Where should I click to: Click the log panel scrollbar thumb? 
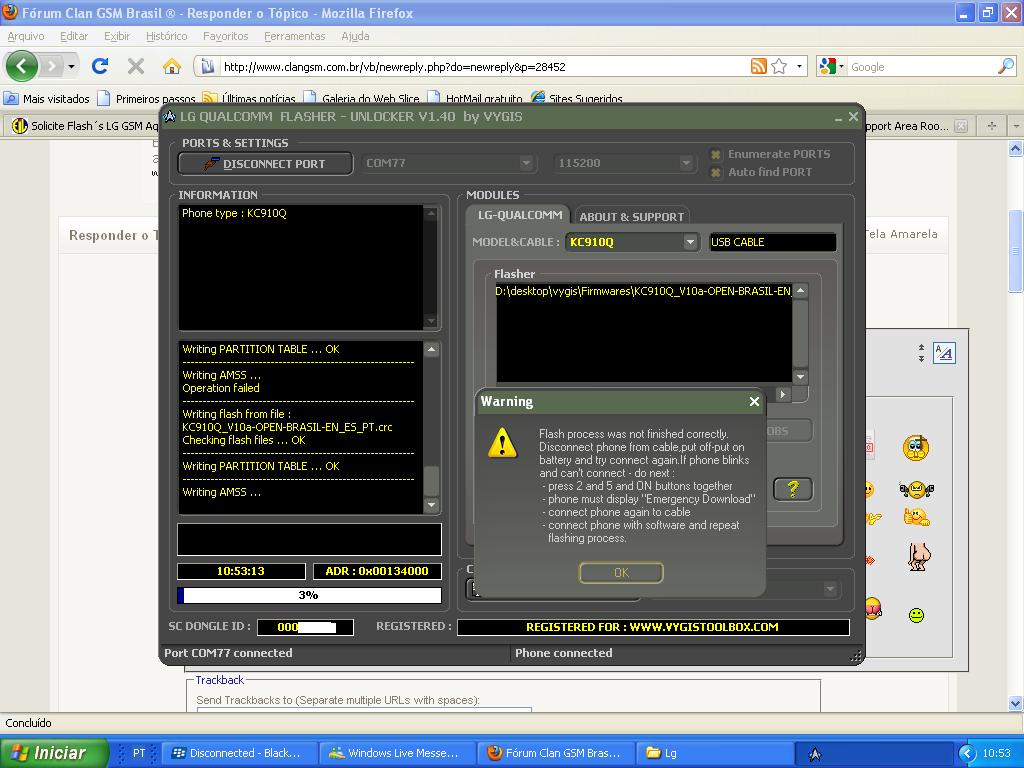point(431,482)
